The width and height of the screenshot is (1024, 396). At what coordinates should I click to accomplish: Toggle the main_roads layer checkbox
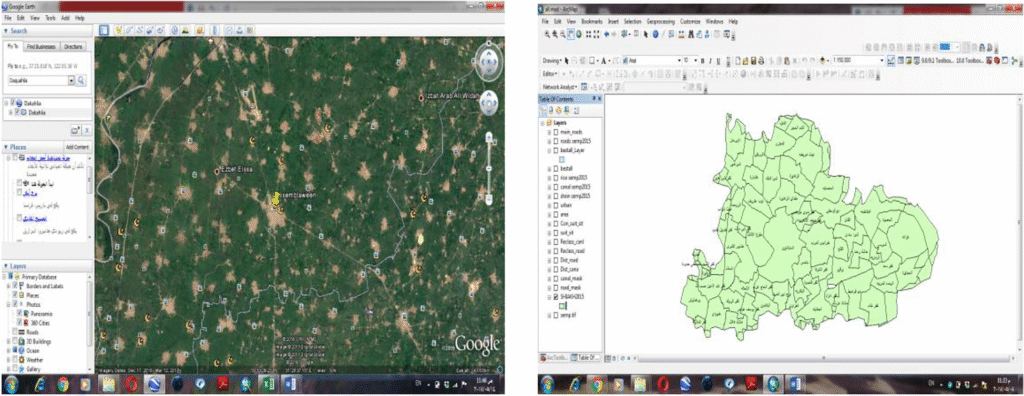(x=556, y=131)
